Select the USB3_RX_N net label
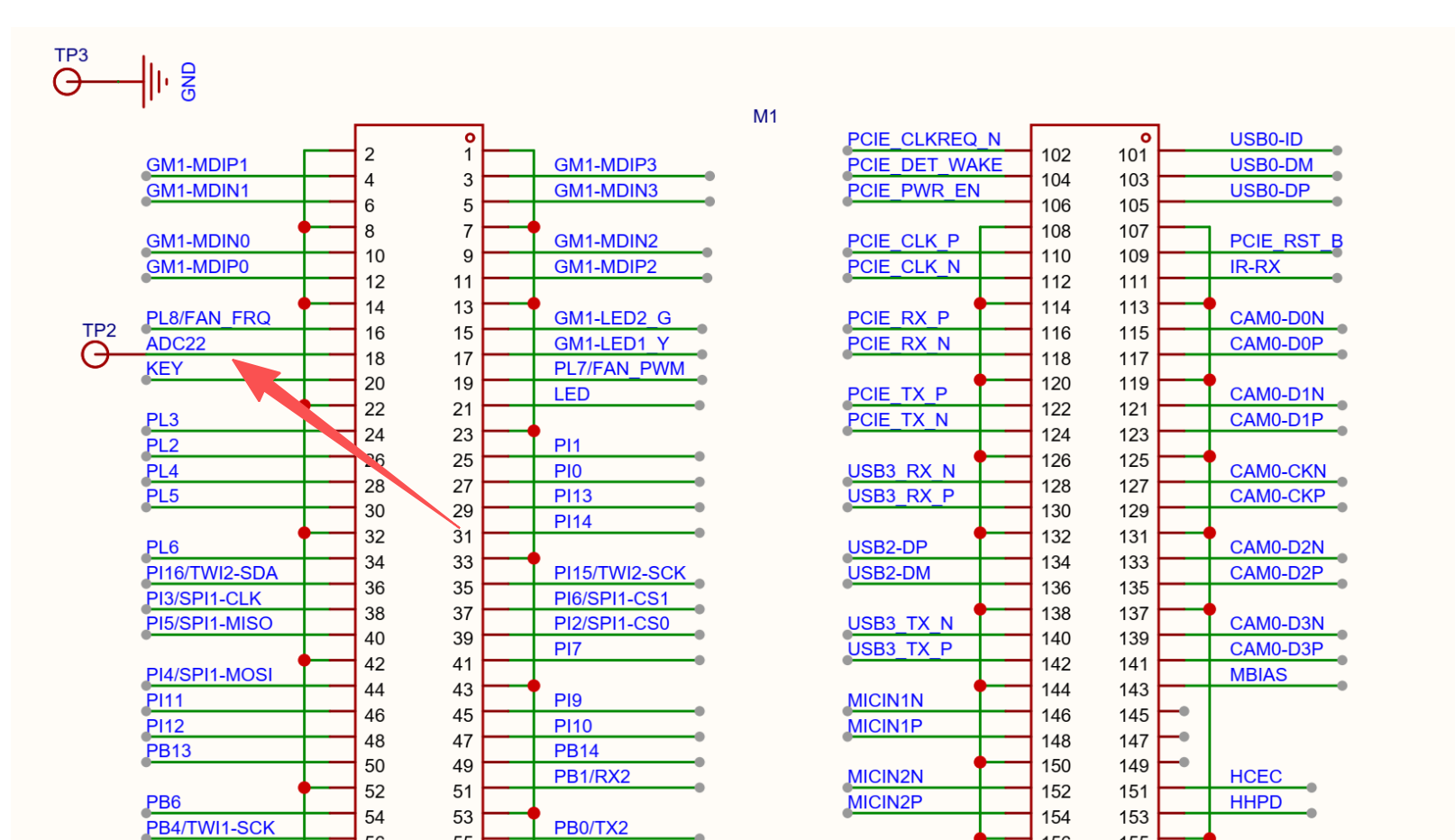The height and width of the screenshot is (840, 1455). [901, 471]
